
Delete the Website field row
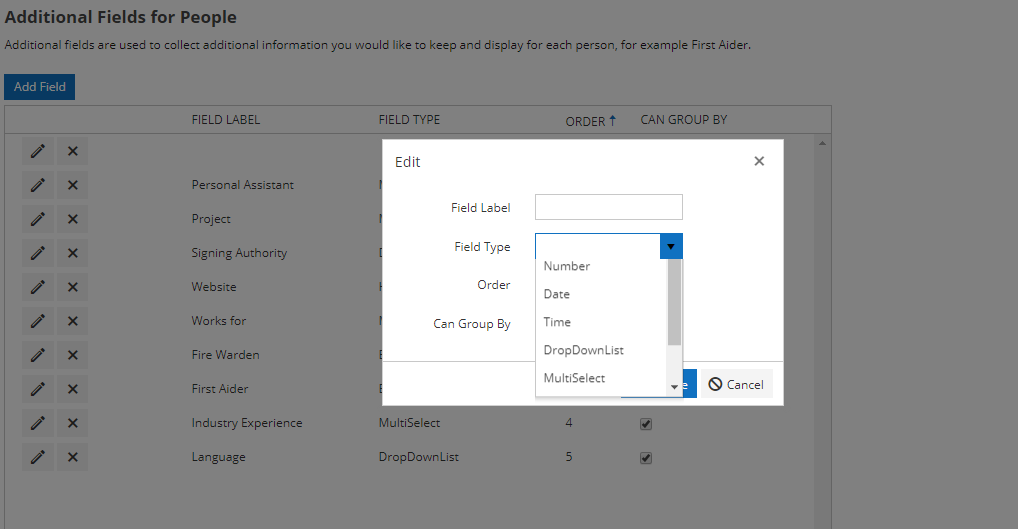[72, 287]
